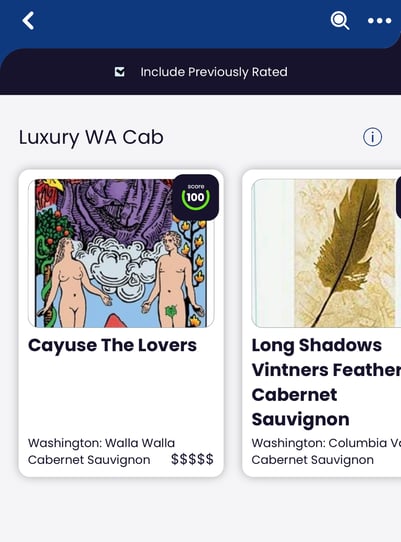Select the Cayuse The Lovers title
Viewport: 401px width, 542px height.
pyautogui.click(x=112, y=345)
